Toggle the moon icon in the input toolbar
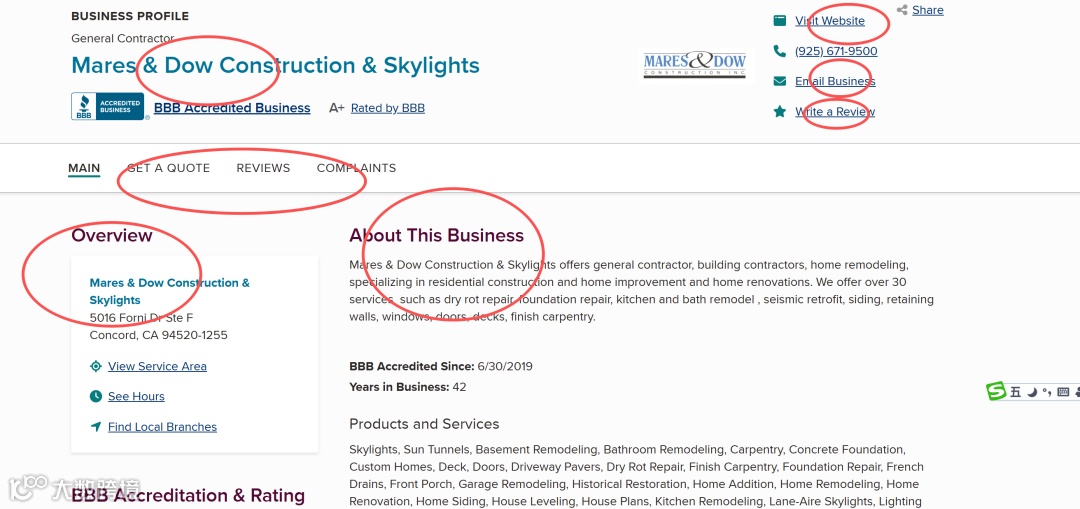Viewport: 1080px width, 509px height. (1031, 392)
